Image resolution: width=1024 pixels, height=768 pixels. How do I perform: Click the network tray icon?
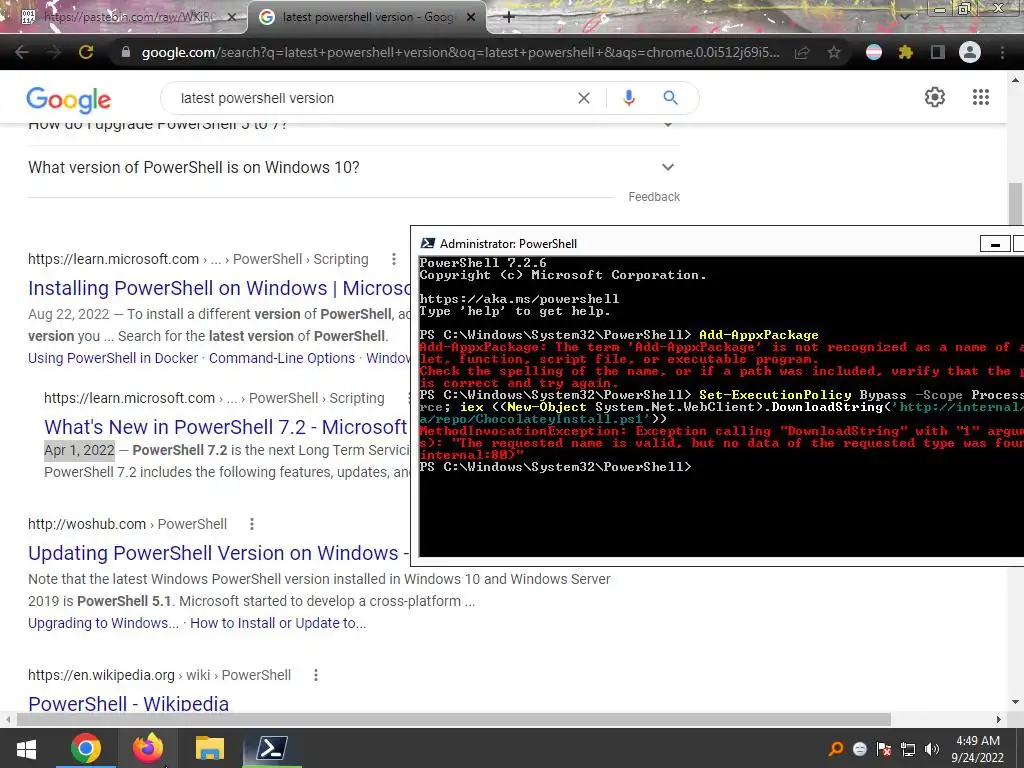tap(908, 749)
